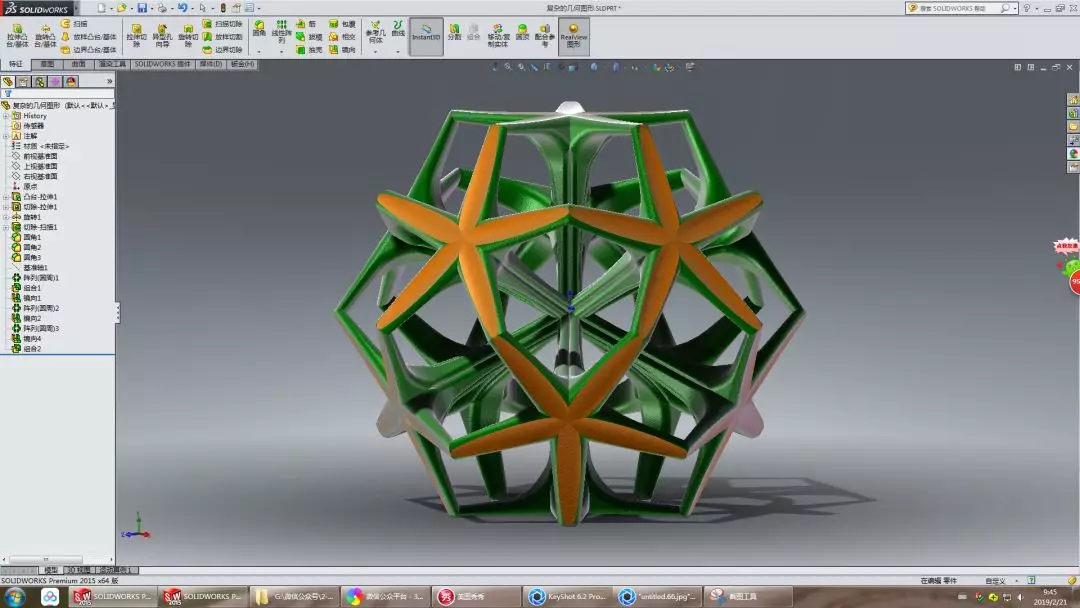
Task: Click the Split (分割) tool
Action: (x=455, y=32)
